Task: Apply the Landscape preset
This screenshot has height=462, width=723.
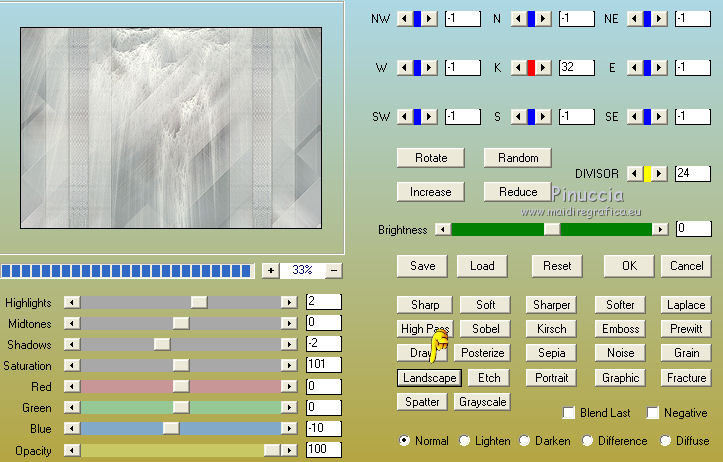Action: 429,378
